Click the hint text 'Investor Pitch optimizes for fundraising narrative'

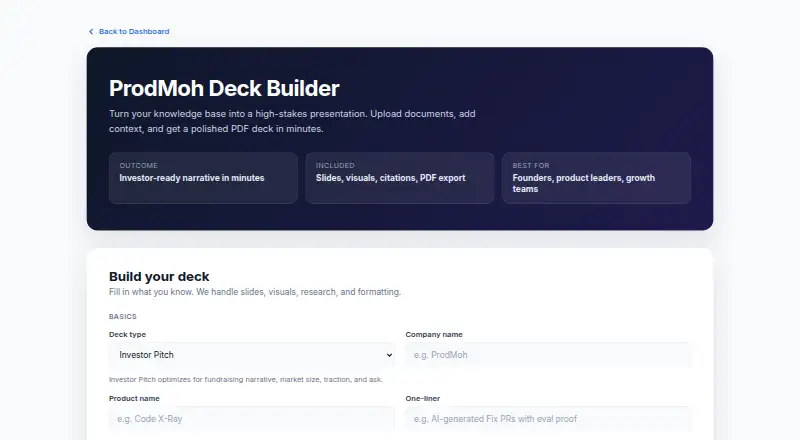pos(246,379)
